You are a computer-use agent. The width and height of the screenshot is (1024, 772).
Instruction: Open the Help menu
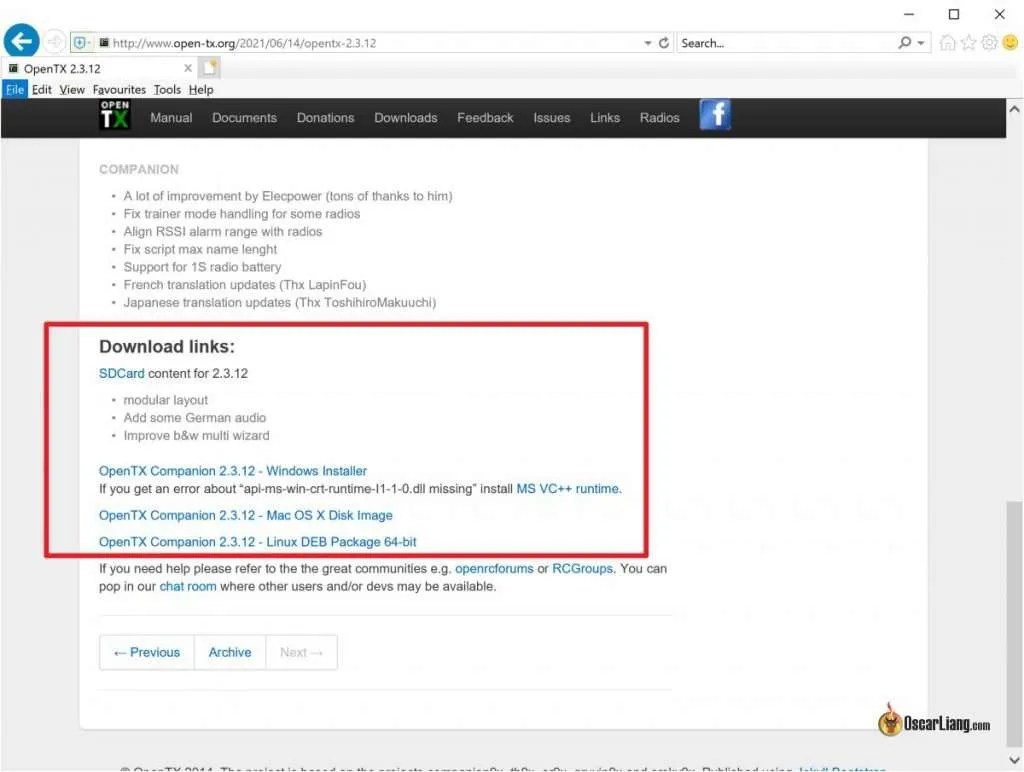[x=201, y=89]
